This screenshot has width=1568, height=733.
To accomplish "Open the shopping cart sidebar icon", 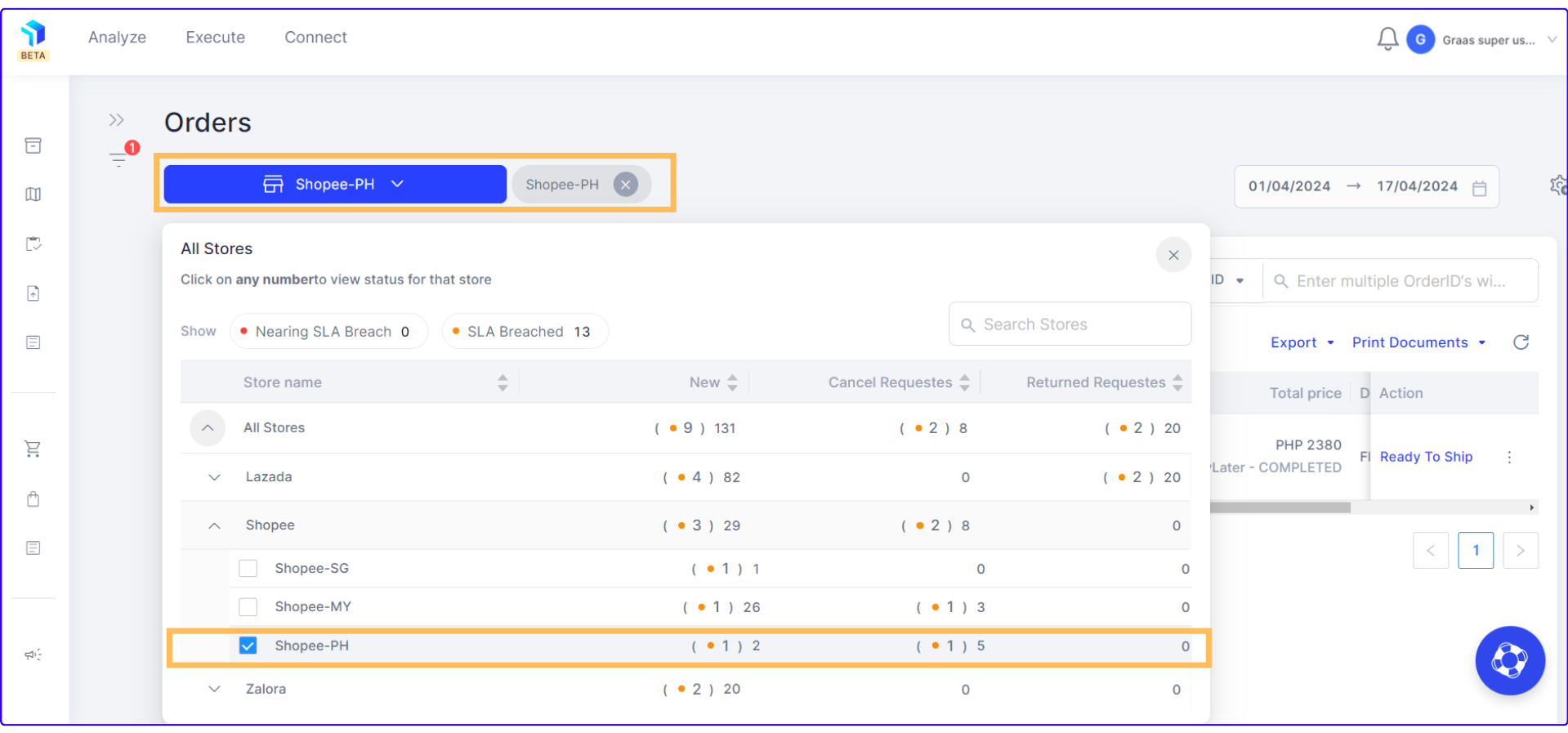I will coord(34,449).
